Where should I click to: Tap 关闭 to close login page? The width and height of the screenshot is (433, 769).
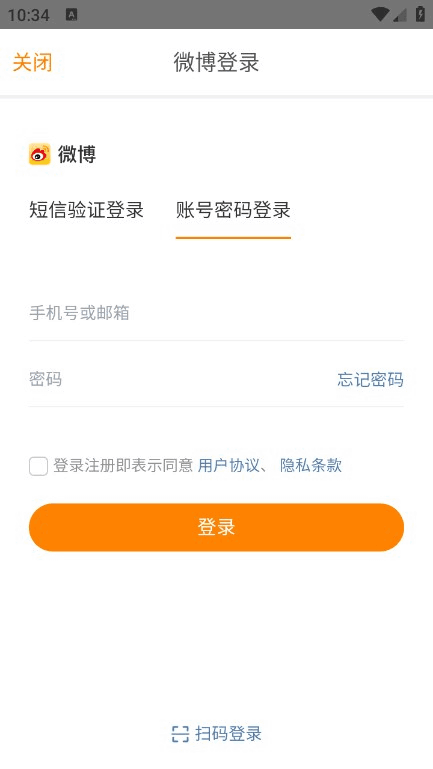click(32, 62)
